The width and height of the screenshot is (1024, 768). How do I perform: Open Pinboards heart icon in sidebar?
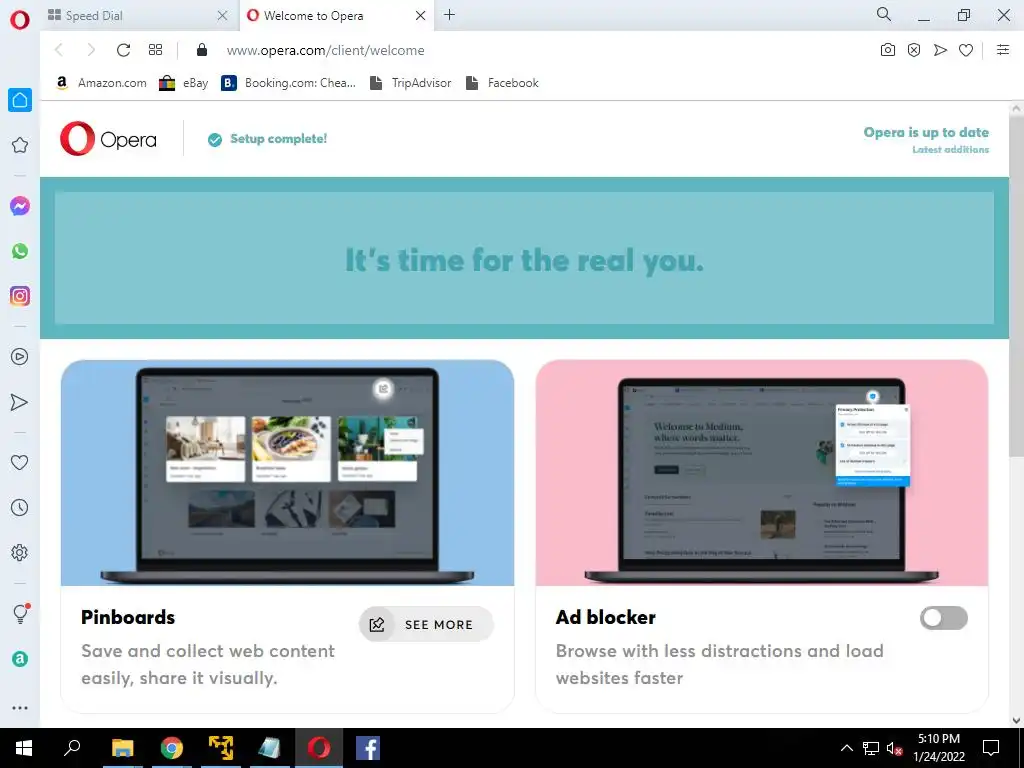coord(20,463)
